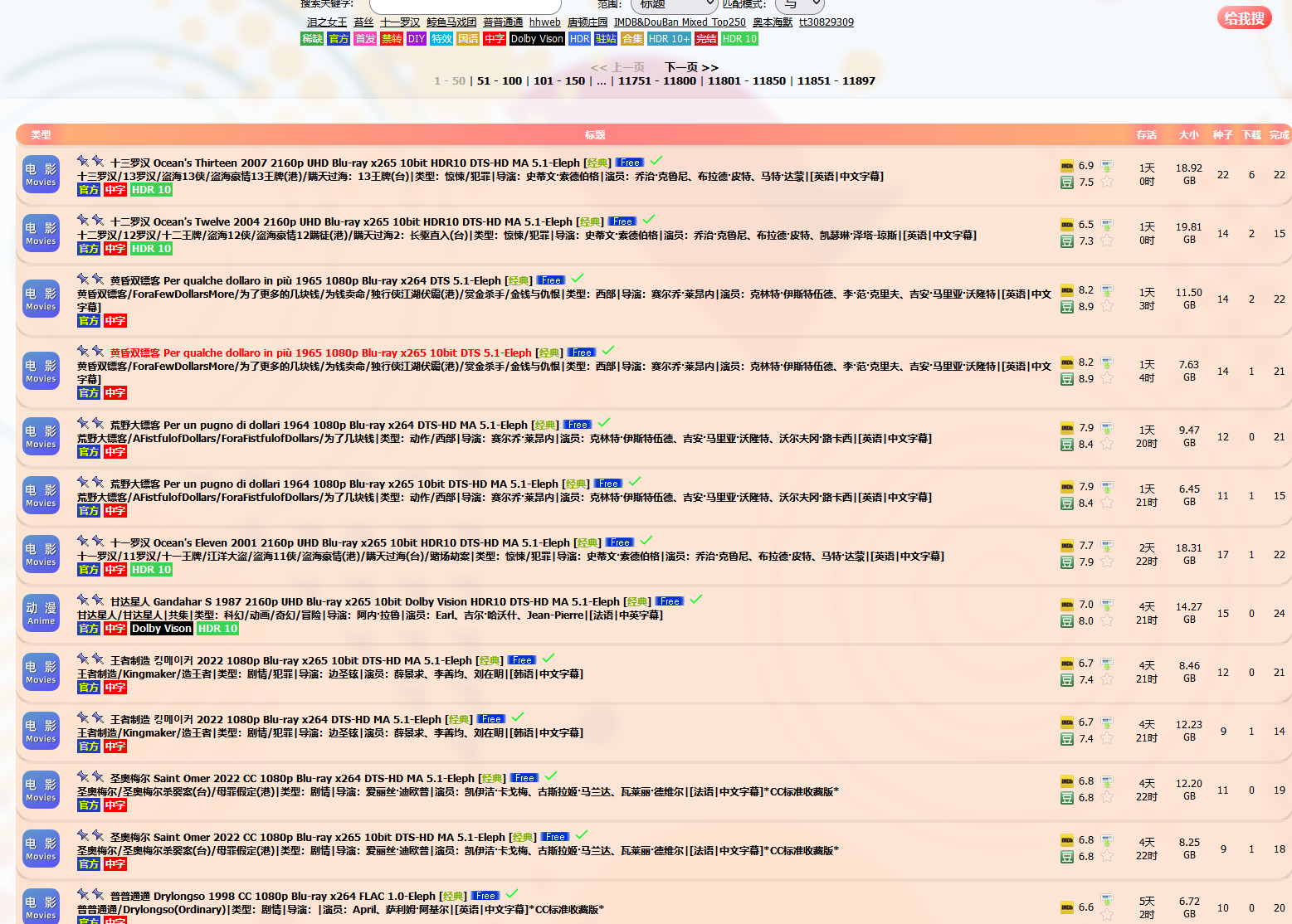This screenshot has height=924, width=1292.
Task: Click download icon for Saint Omer 12.20 GB
Action: [x=1107, y=782]
